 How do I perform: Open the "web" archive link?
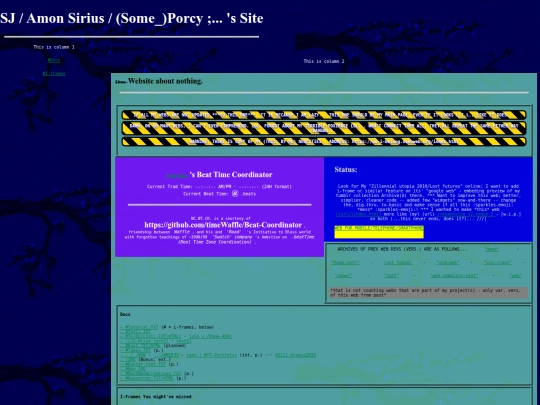(516, 276)
